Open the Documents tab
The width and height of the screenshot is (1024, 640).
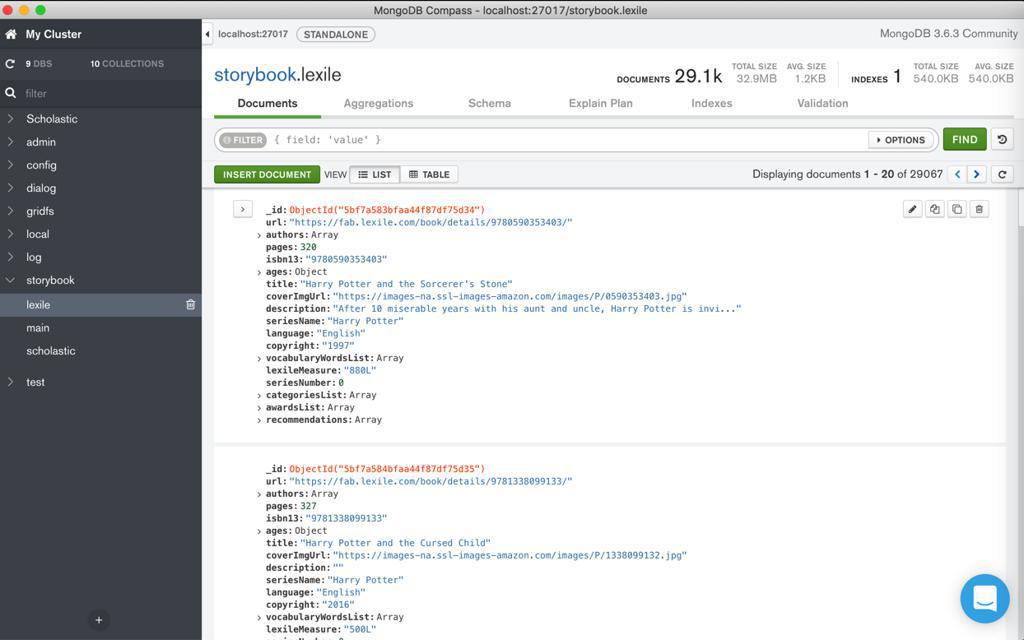[267, 103]
